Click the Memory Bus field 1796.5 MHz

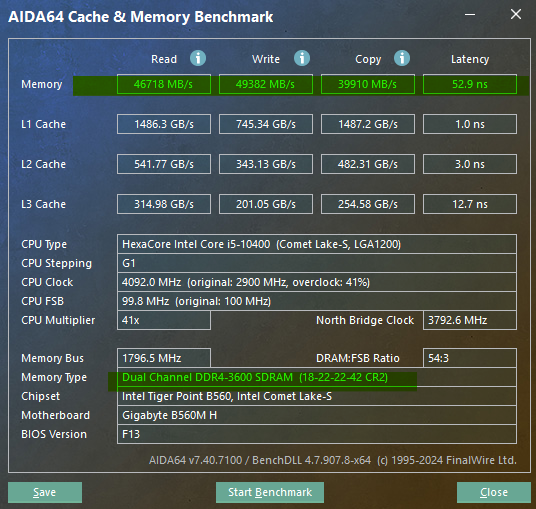click(164, 358)
